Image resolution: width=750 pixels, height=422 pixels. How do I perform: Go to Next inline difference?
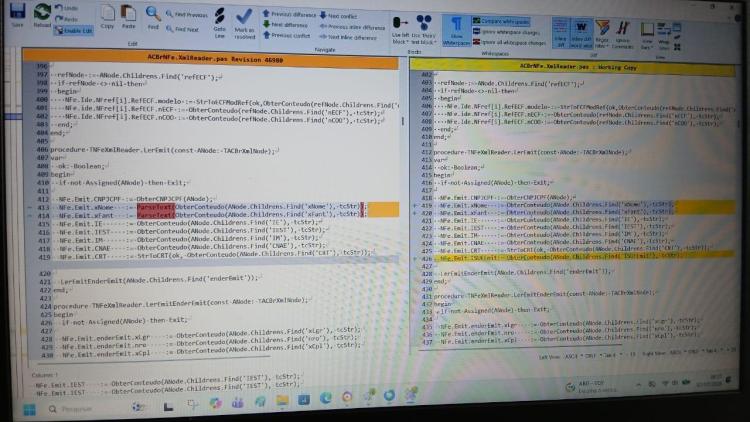point(348,37)
